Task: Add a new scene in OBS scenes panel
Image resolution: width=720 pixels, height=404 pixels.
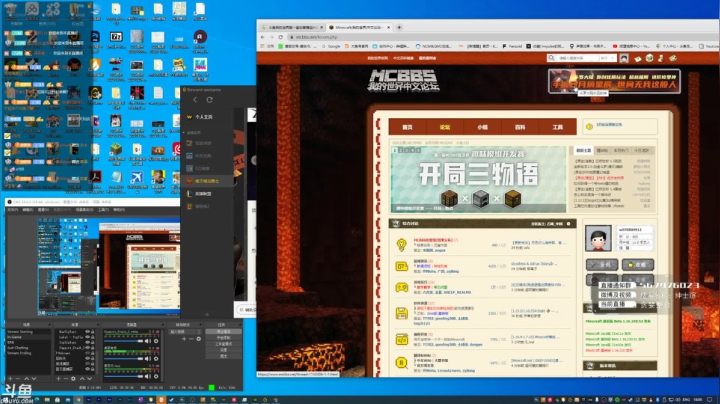Action: 10,378
